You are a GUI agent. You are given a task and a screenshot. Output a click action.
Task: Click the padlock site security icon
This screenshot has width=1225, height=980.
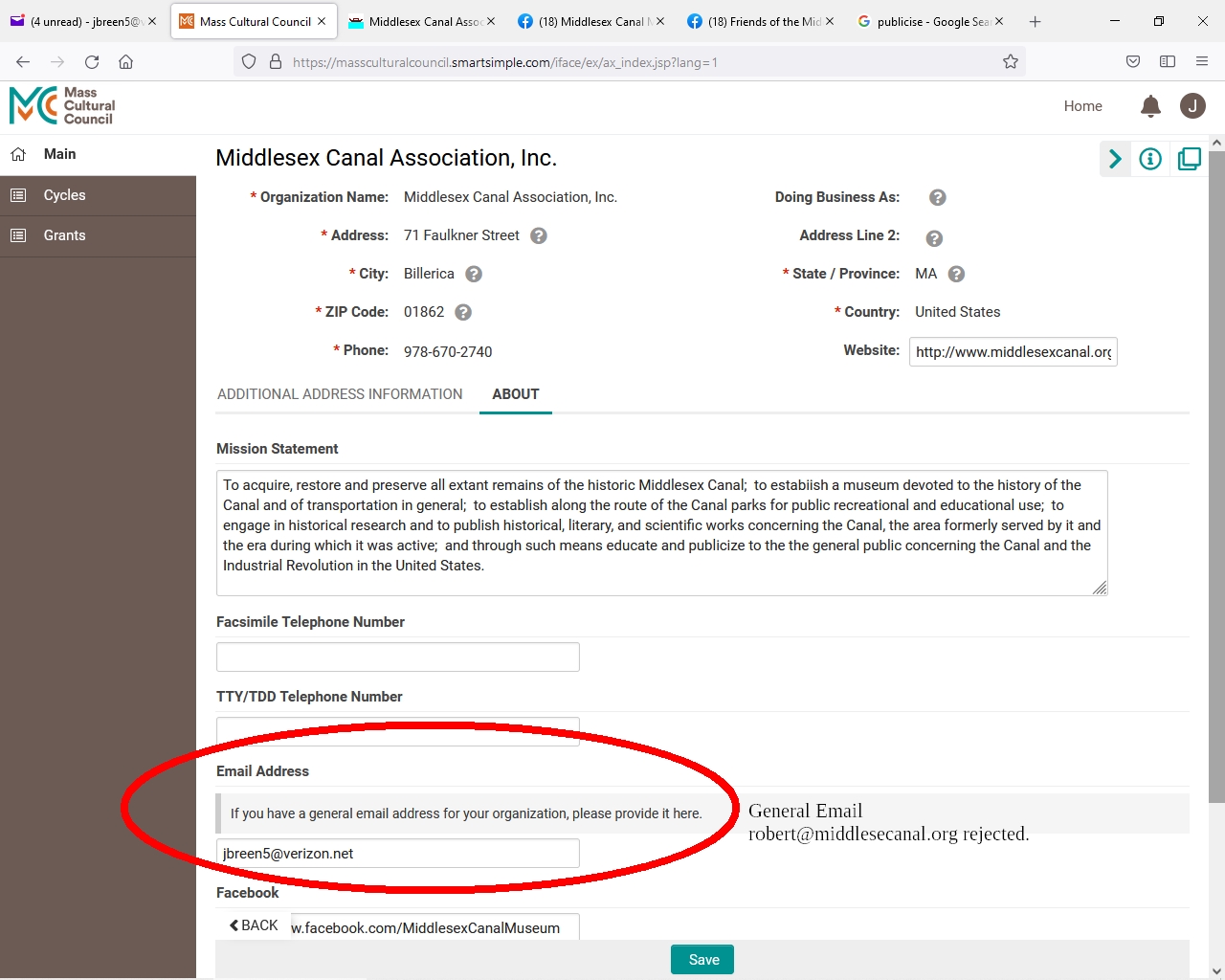pyautogui.click(x=276, y=62)
